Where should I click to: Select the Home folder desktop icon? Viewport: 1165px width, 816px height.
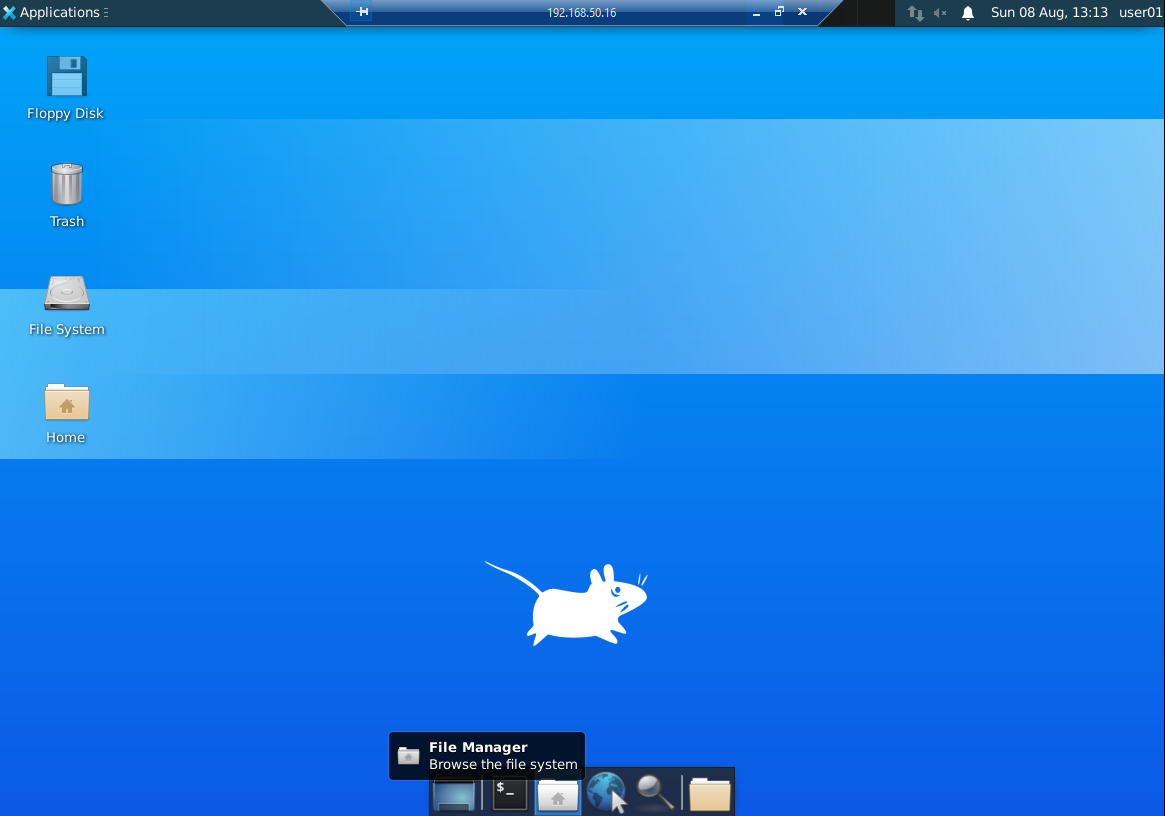[67, 402]
